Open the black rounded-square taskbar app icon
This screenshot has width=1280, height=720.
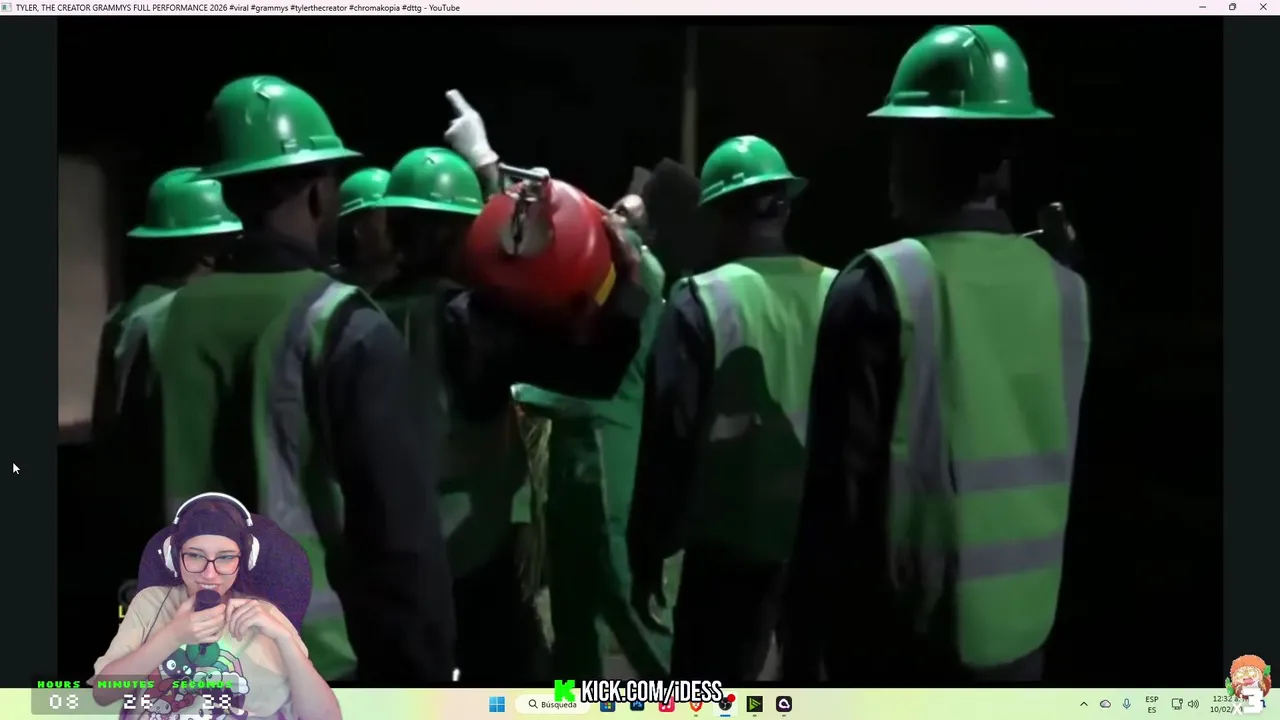click(784, 704)
